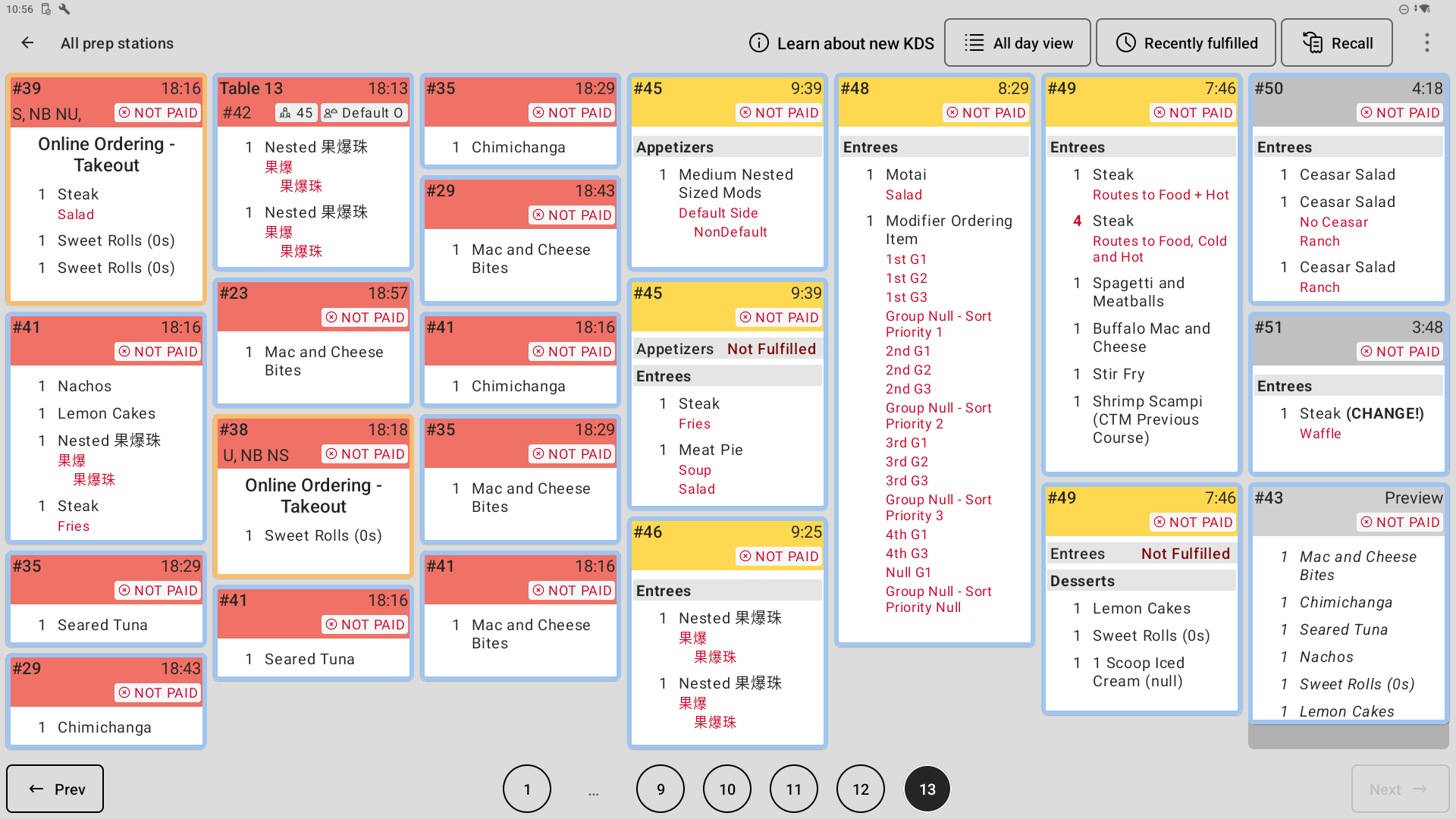The image size is (1456, 819).
Task: Open the info icon beside Learn about new KDS
Action: pyautogui.click(x=758, y=43)
